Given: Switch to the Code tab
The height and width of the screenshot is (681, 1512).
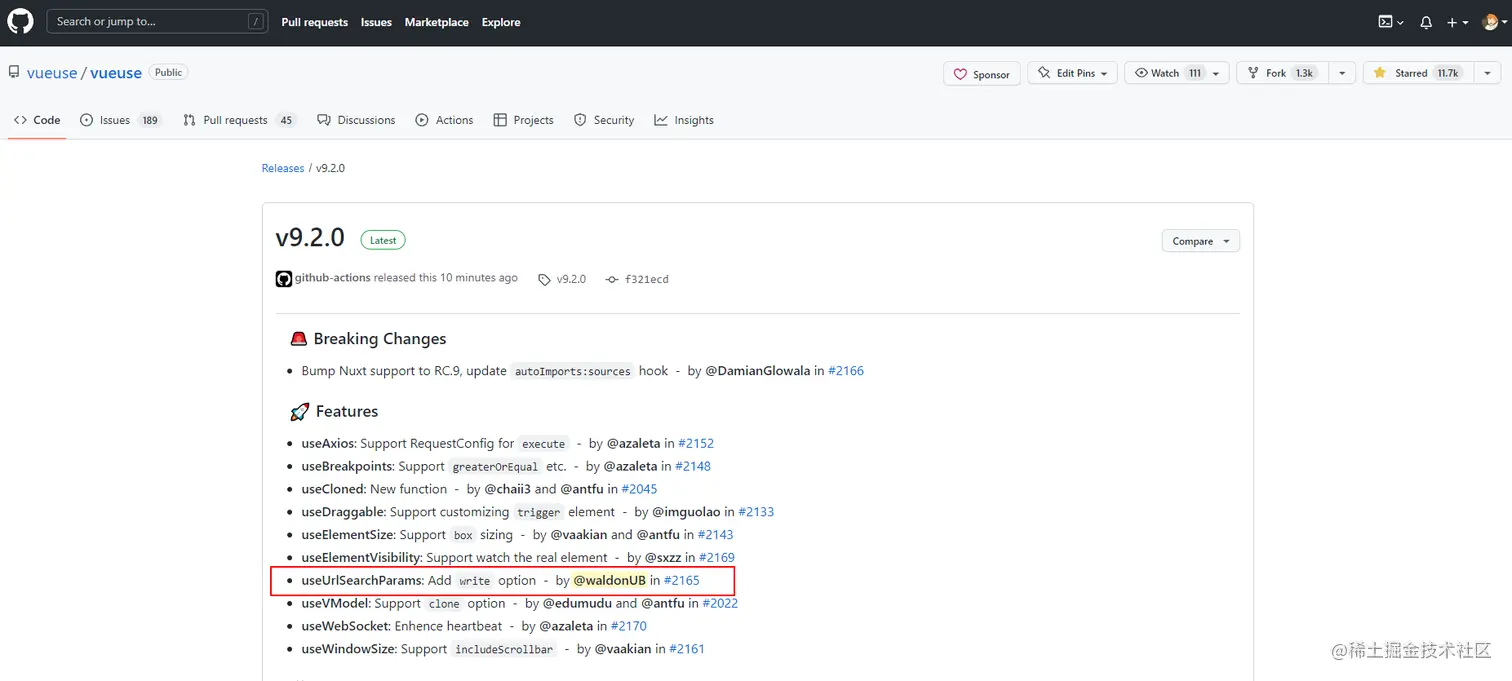Looking at the screenshot, I should (37, 120).
